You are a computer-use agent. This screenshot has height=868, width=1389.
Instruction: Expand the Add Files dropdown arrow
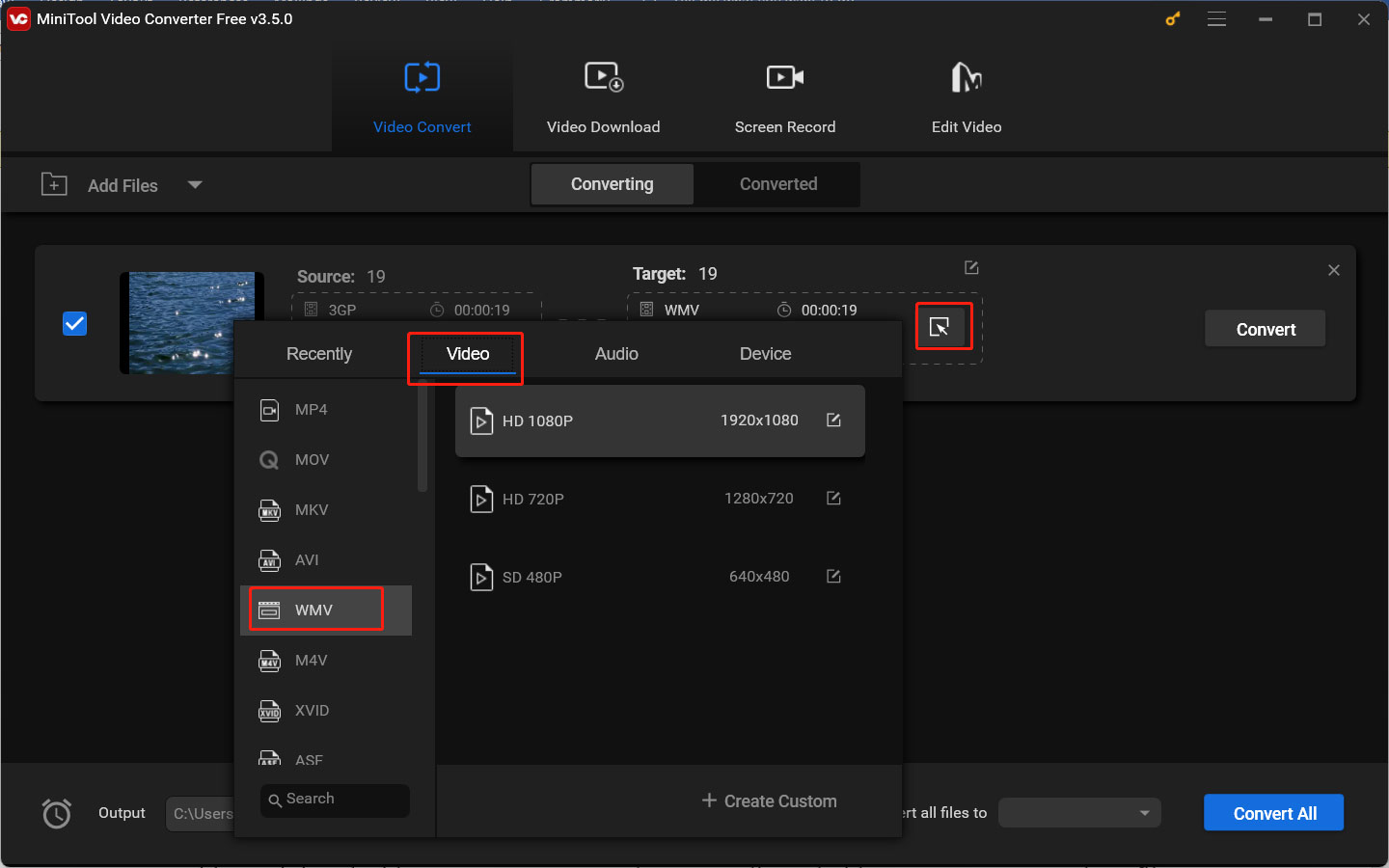point(195,184)
